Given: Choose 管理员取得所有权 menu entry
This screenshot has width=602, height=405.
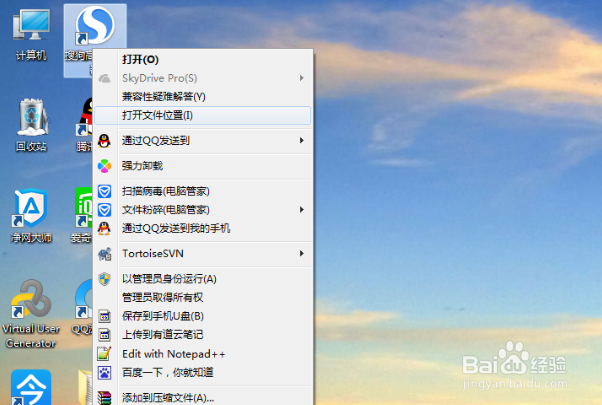Looking at the screenshot, I should coord(203,297).
